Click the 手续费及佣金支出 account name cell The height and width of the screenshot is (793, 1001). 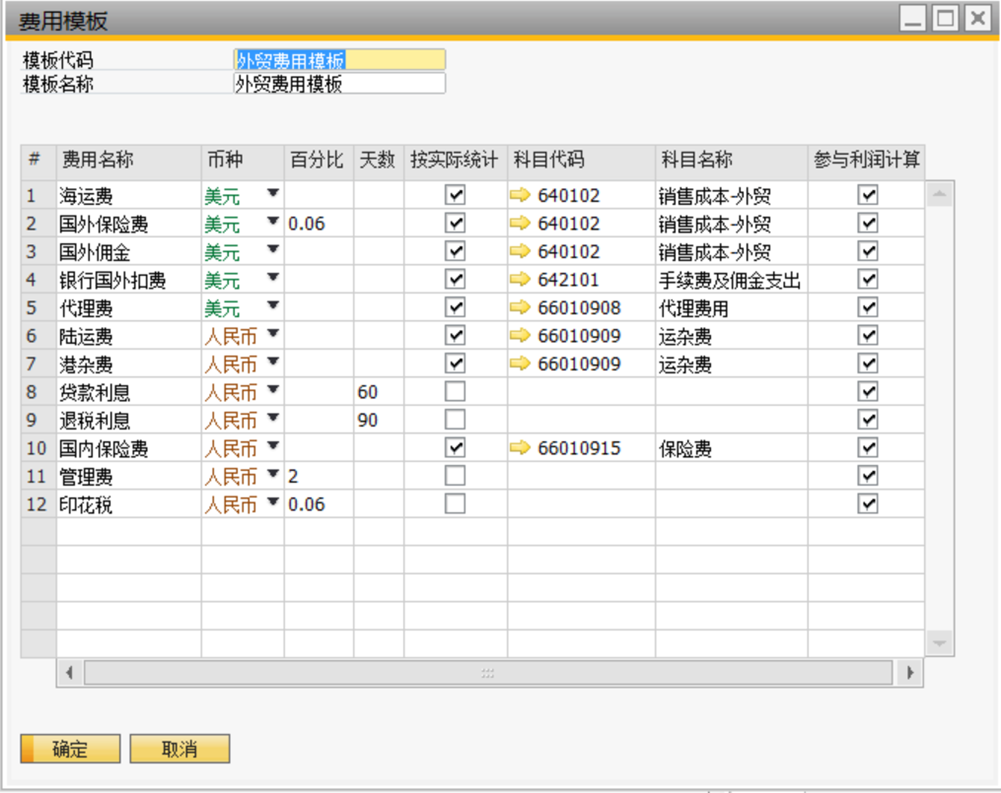click(731, 279)
